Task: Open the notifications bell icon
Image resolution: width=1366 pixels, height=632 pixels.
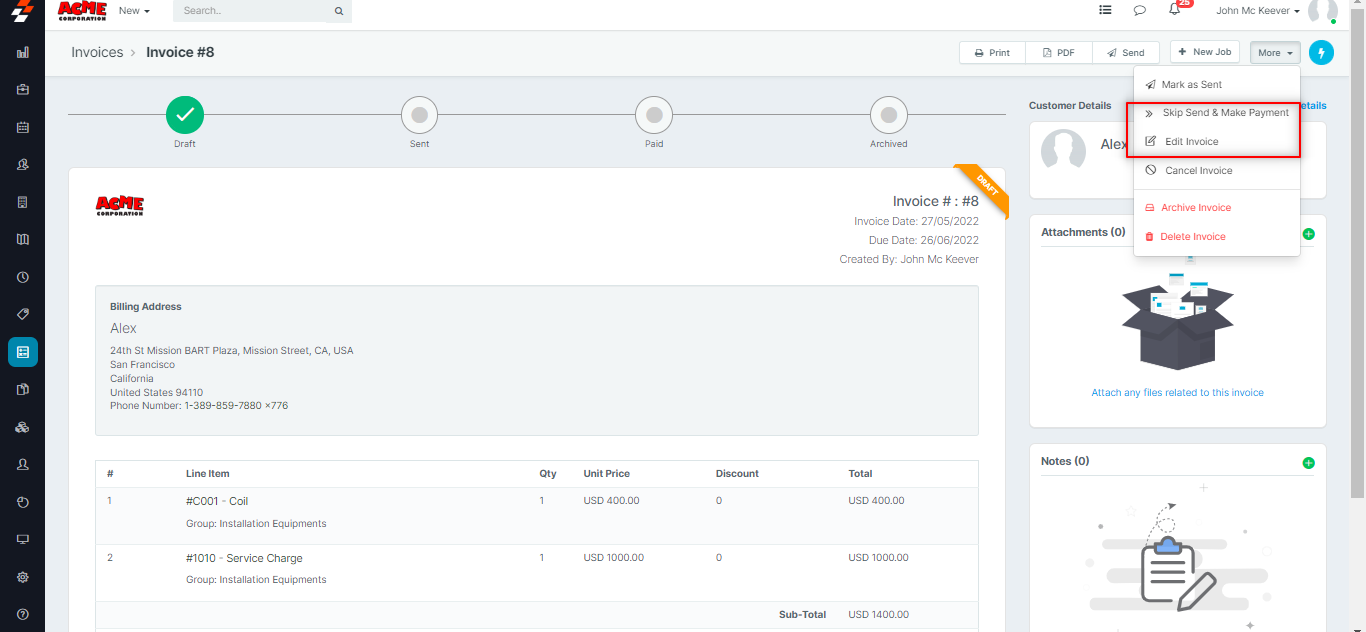Action: point(1175,10)
